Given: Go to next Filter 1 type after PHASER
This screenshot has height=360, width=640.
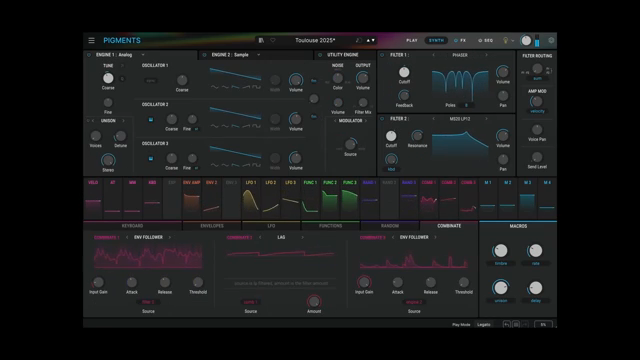Looking at the screenshot, I should [x=487, y=55].
